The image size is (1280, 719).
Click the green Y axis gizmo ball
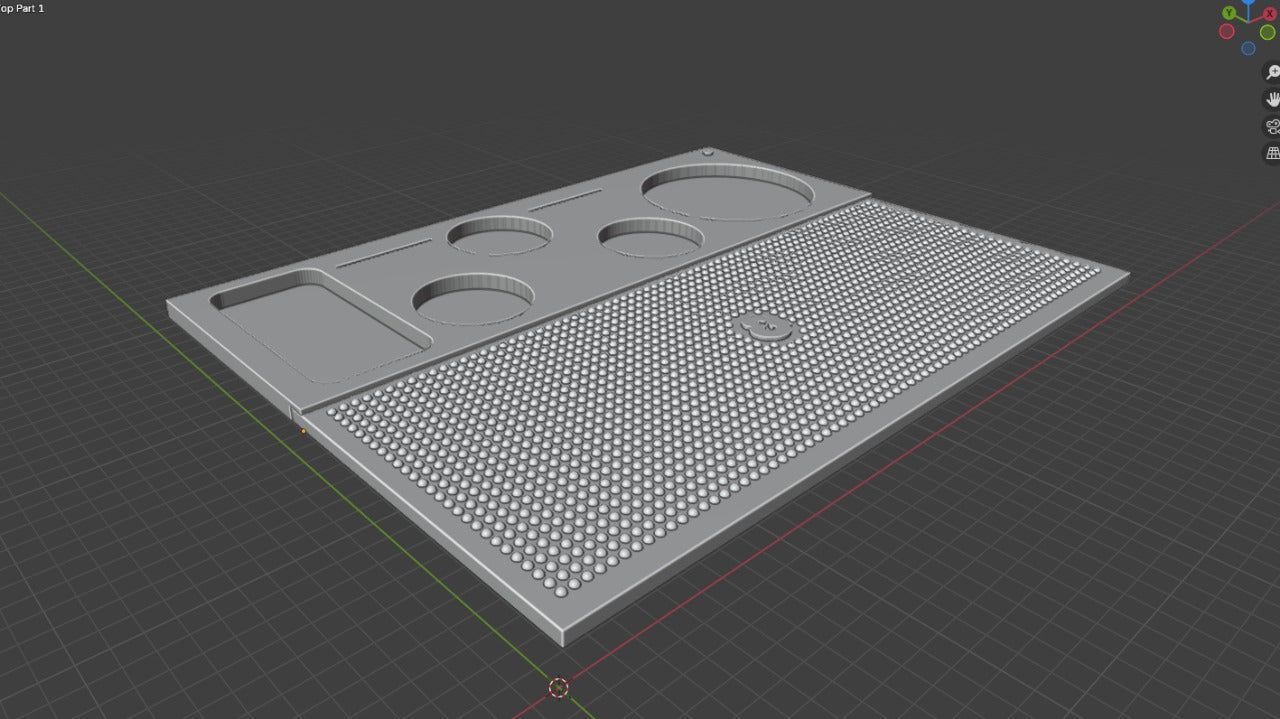point(1228,13)
